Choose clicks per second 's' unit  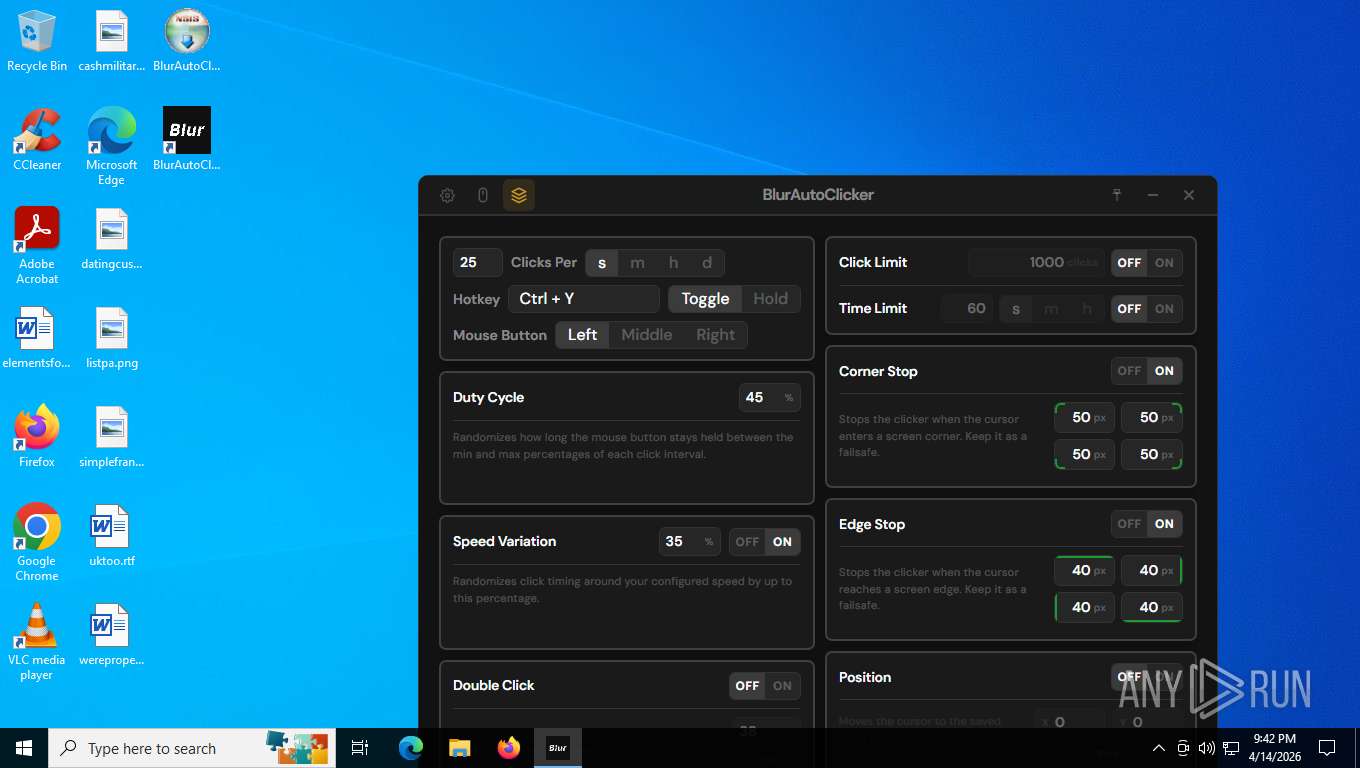[602, 263]
